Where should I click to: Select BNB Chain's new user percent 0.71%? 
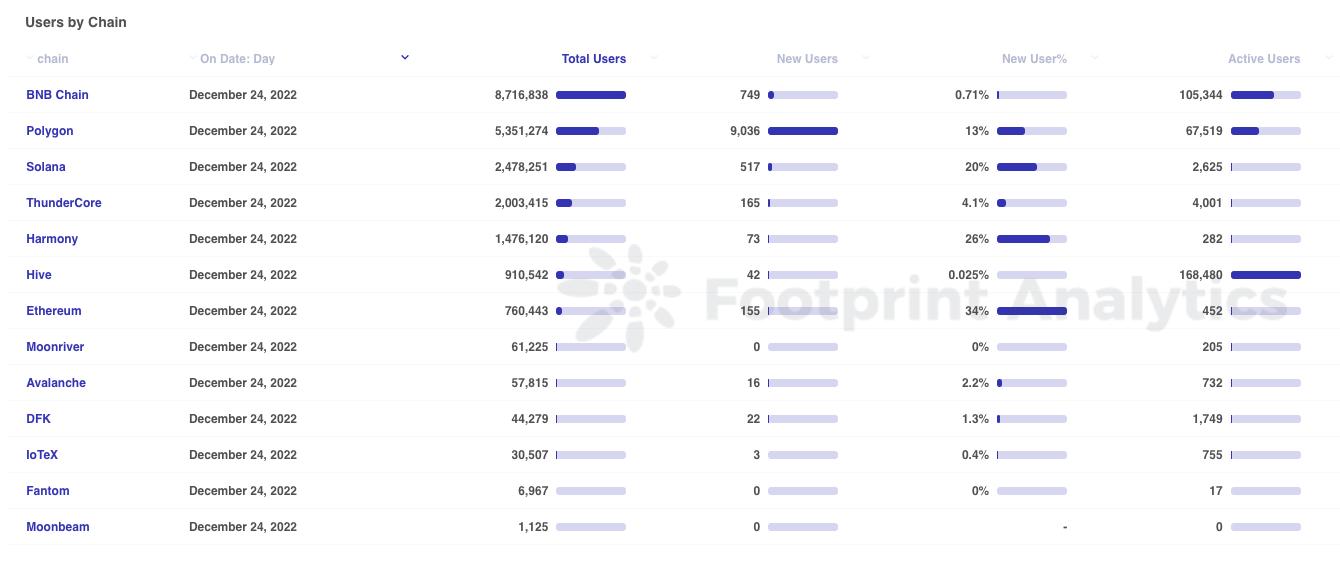click(x=972, y=95)
